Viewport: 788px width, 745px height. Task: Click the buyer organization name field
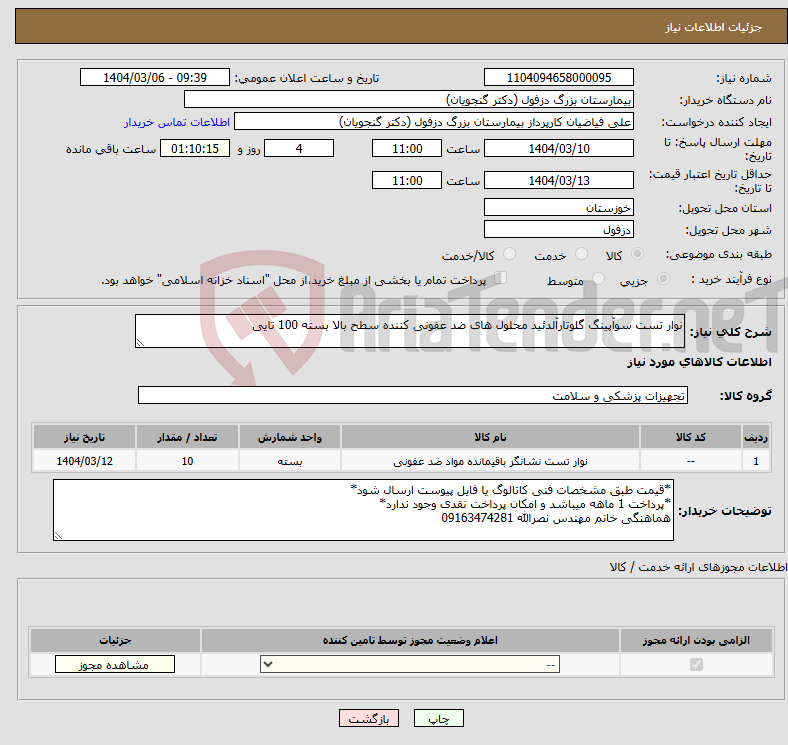(x=409, y=100)
